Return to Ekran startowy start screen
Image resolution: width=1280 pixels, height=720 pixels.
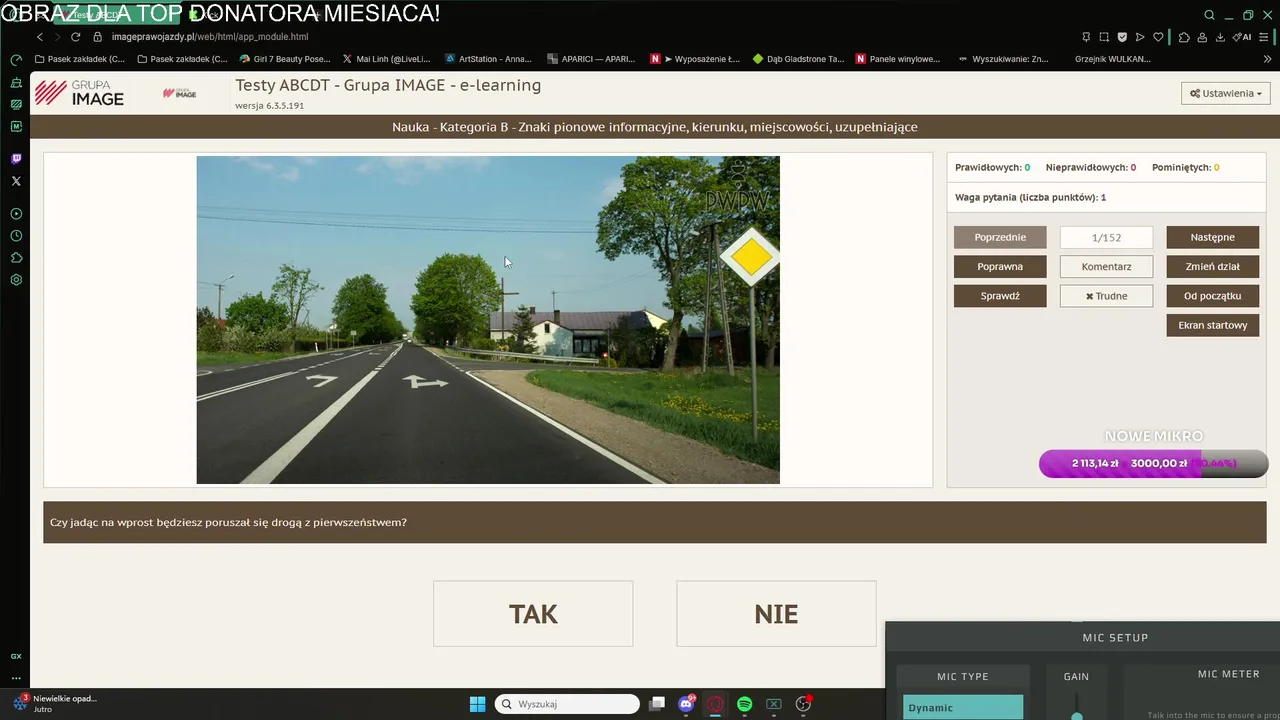coord(1213,325)
